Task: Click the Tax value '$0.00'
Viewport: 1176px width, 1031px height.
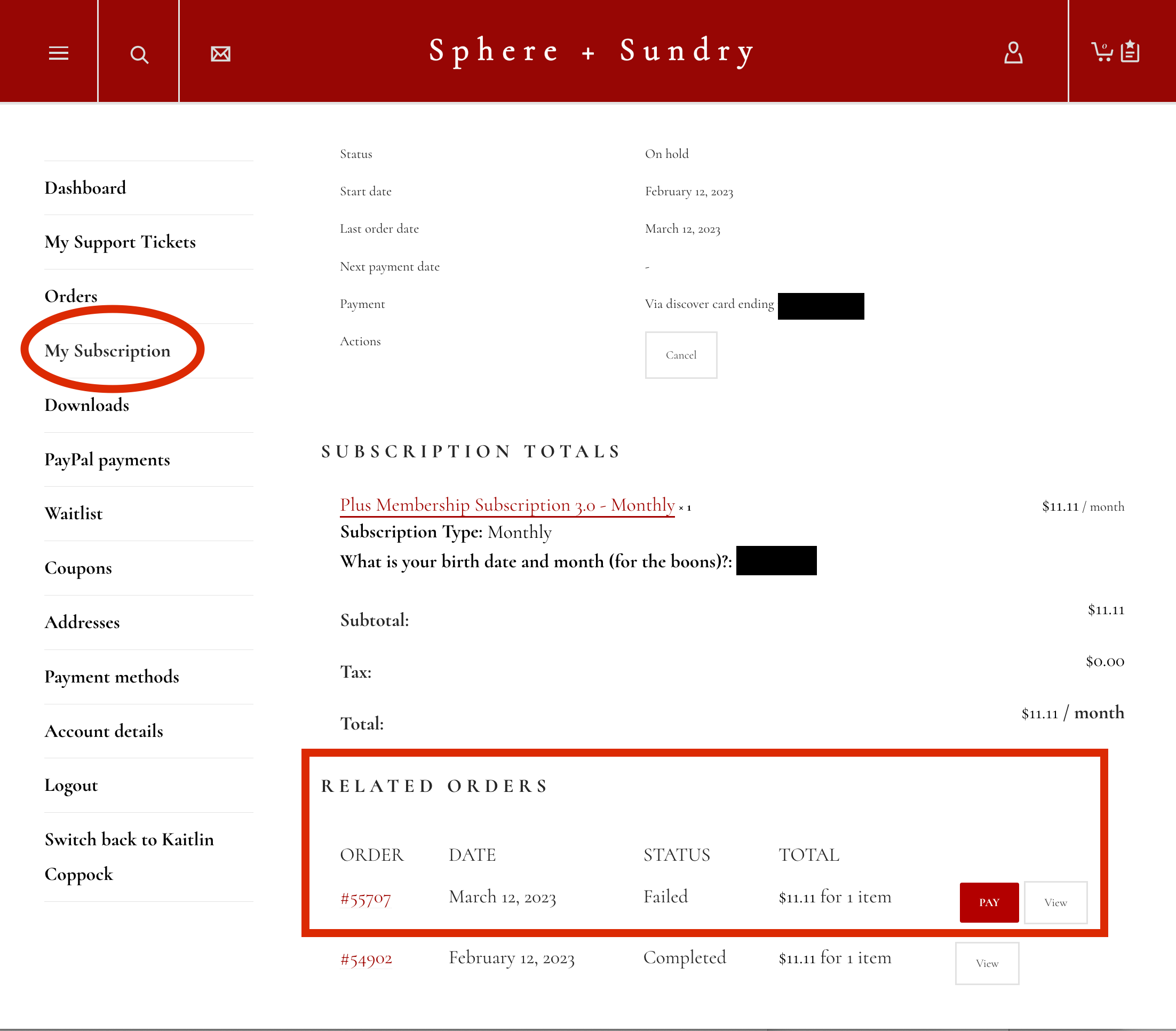Action: coord(1105,662)
